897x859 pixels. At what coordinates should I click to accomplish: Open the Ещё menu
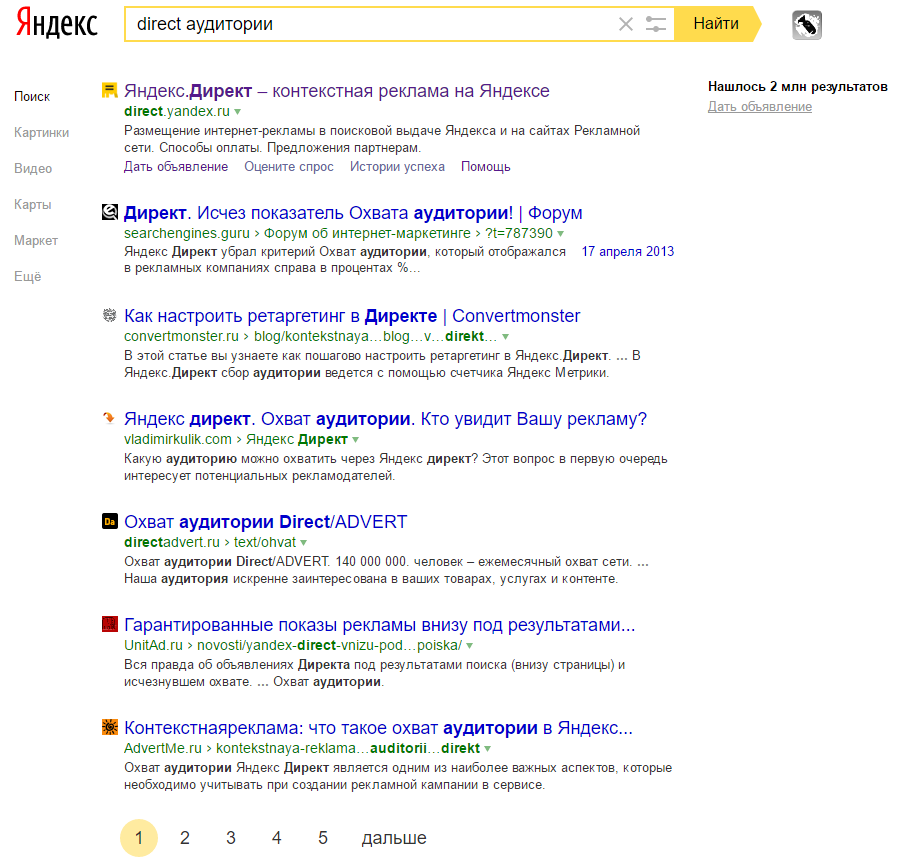27,276
